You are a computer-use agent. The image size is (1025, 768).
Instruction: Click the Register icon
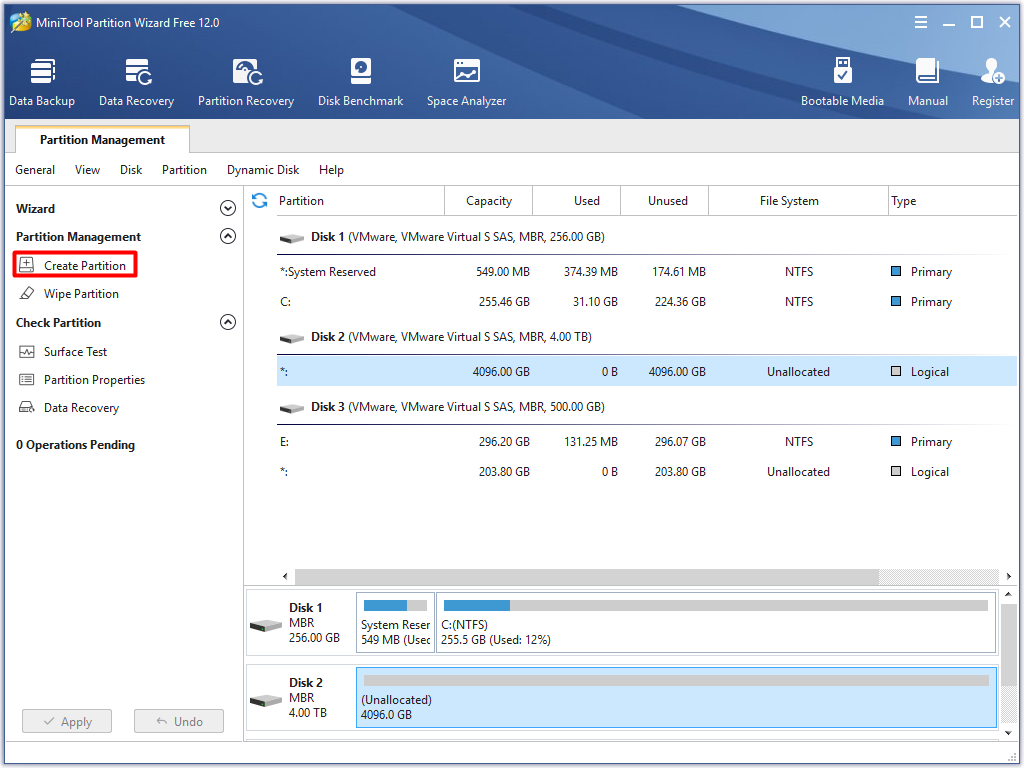tap(992, 71)
